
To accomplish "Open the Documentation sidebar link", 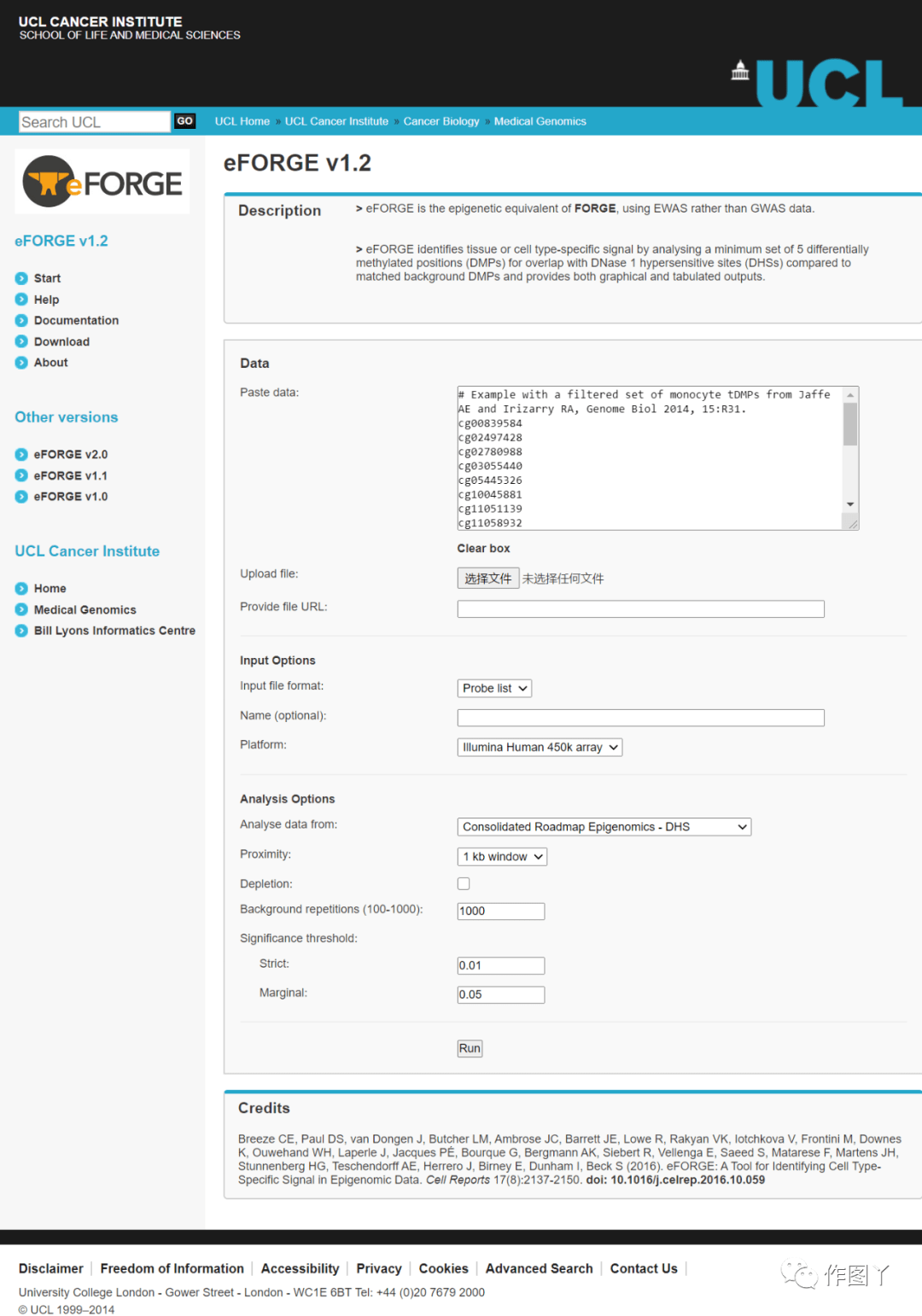I will [x=76, y=320].
